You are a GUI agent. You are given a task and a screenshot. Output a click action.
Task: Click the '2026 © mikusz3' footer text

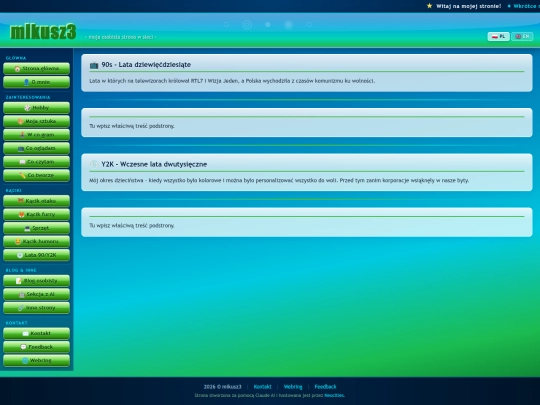click(222, 387)
